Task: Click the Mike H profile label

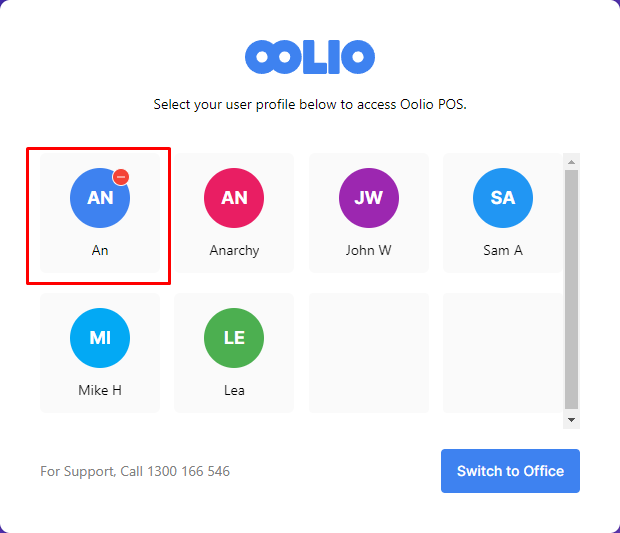Action: pos(100,390)
